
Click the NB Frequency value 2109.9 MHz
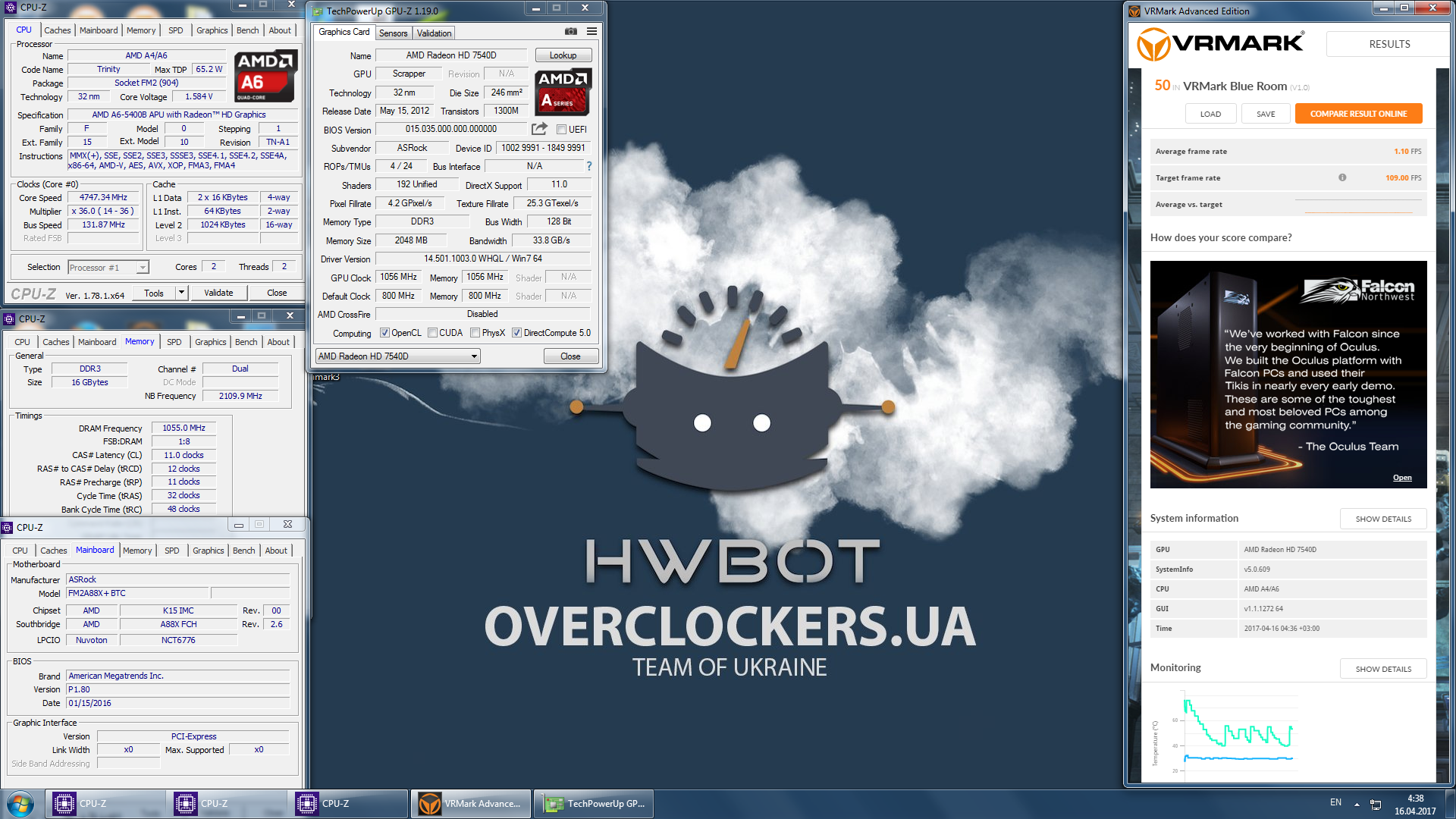(x=240, y=396)
